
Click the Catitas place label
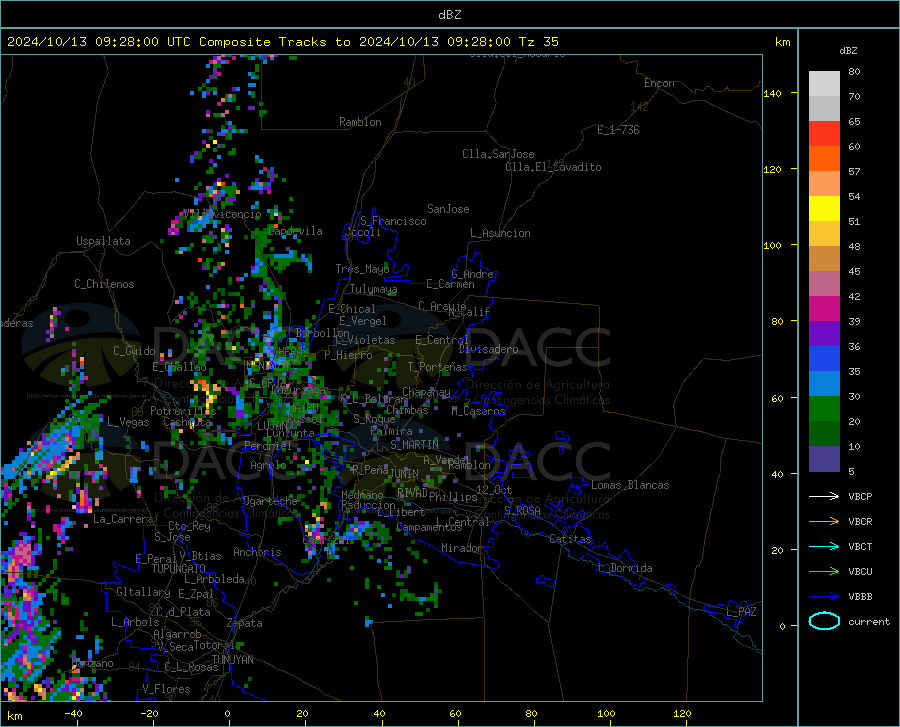570,539
